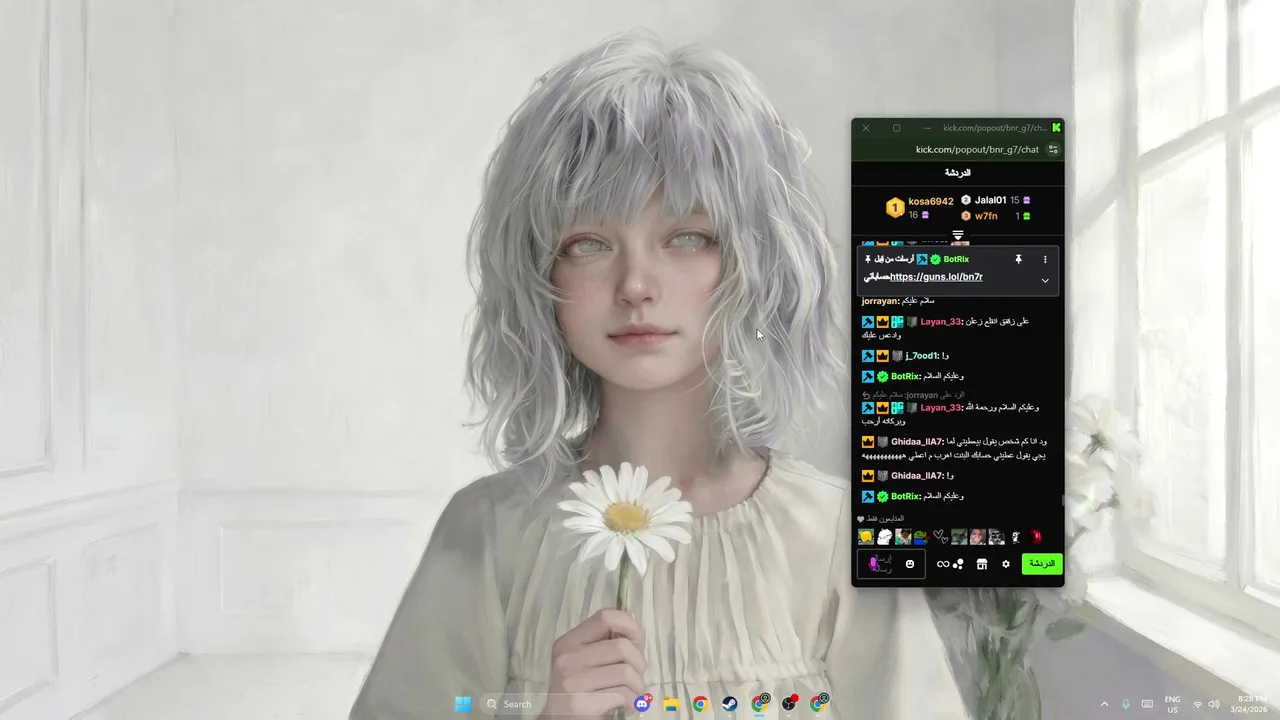Image resolution: width=1280 pixels, height=720 pixels.
Task: Open OBS Studio from the taskbar
Action: (789, 704)
